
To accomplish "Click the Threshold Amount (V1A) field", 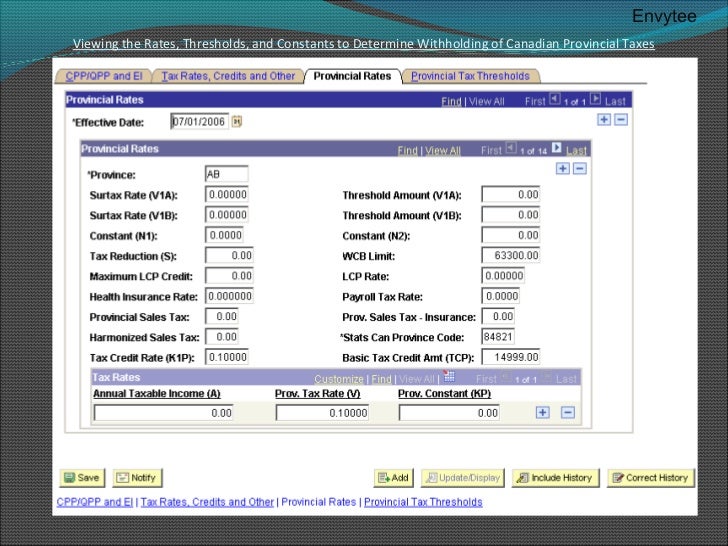I will (511, 195).
